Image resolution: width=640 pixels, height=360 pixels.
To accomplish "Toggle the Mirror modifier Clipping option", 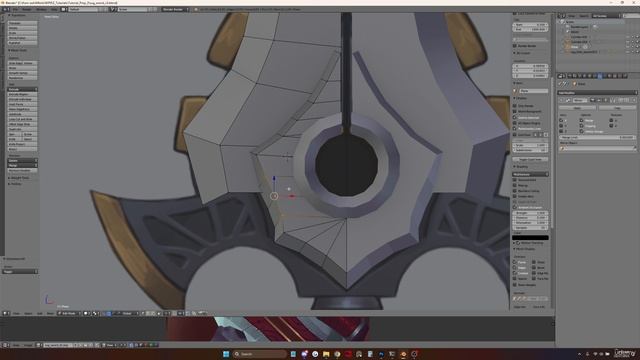I will 581,126.
